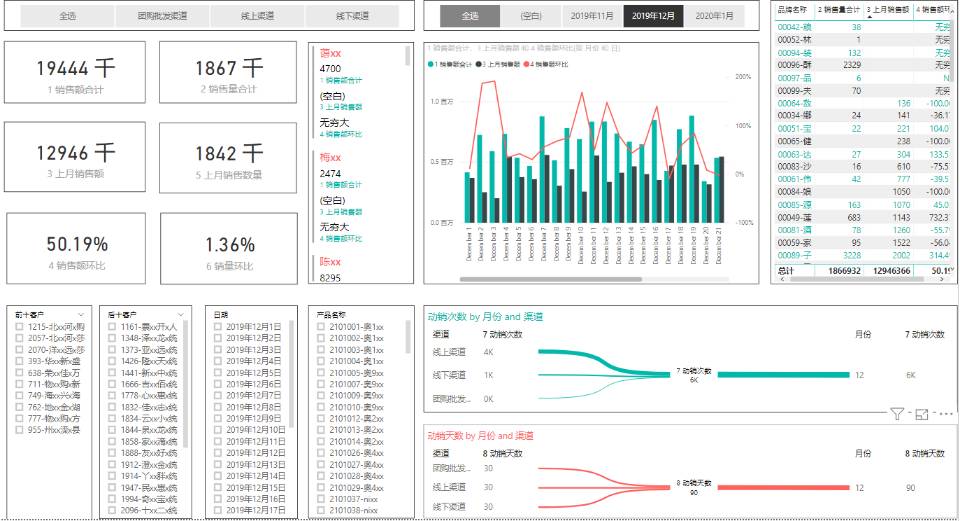The image size is (960, 521).
Task: Switch to 2019年12月 month
Action: [x=653, y=16]
